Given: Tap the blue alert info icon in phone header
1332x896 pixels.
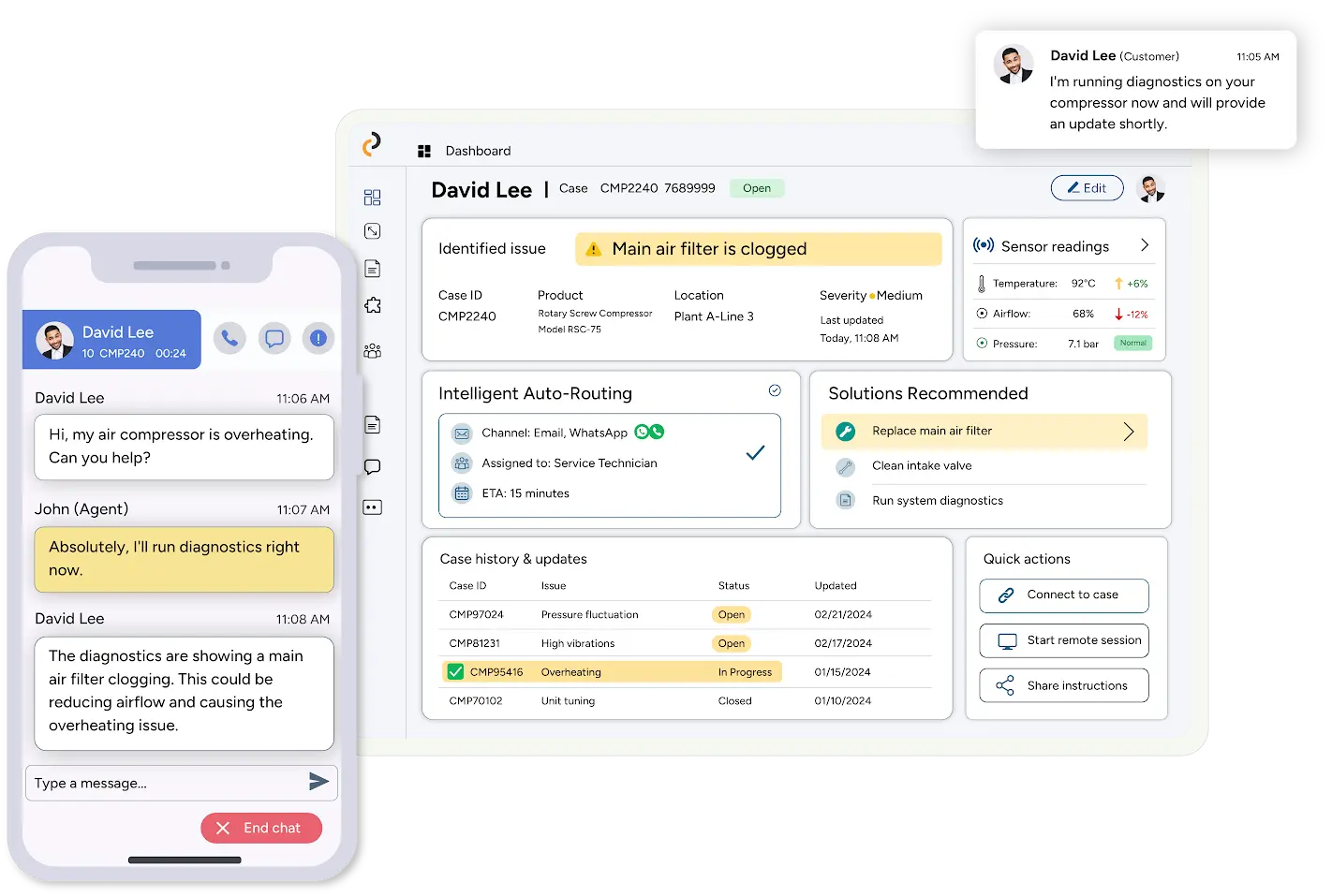Looking at the screenshot, I should [x=318, y=338].
